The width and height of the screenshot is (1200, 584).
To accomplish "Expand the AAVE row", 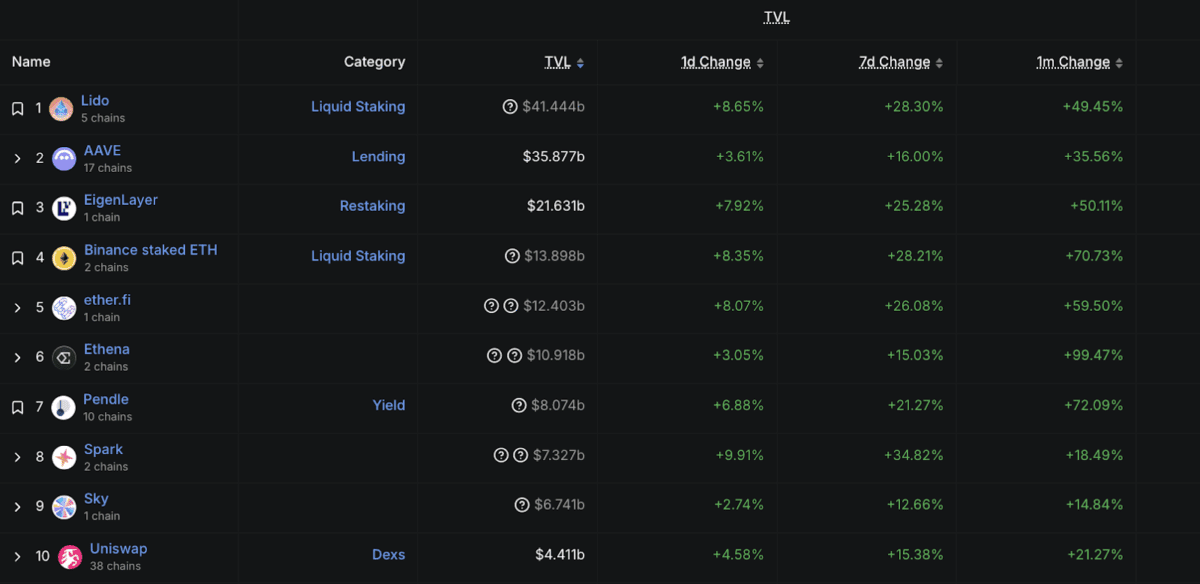I will pyautogui.click(x=17, y=158).
